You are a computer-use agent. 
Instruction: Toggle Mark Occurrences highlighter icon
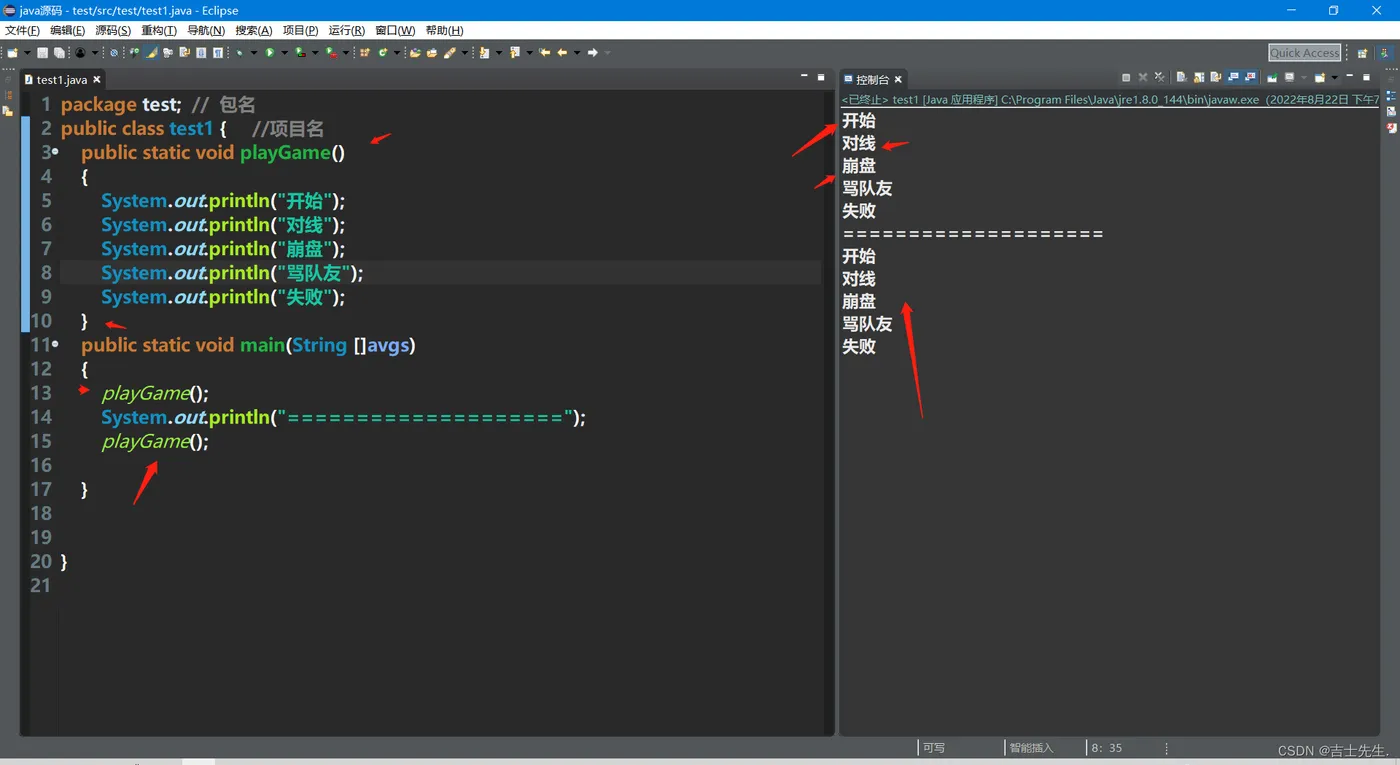(150, 52)
